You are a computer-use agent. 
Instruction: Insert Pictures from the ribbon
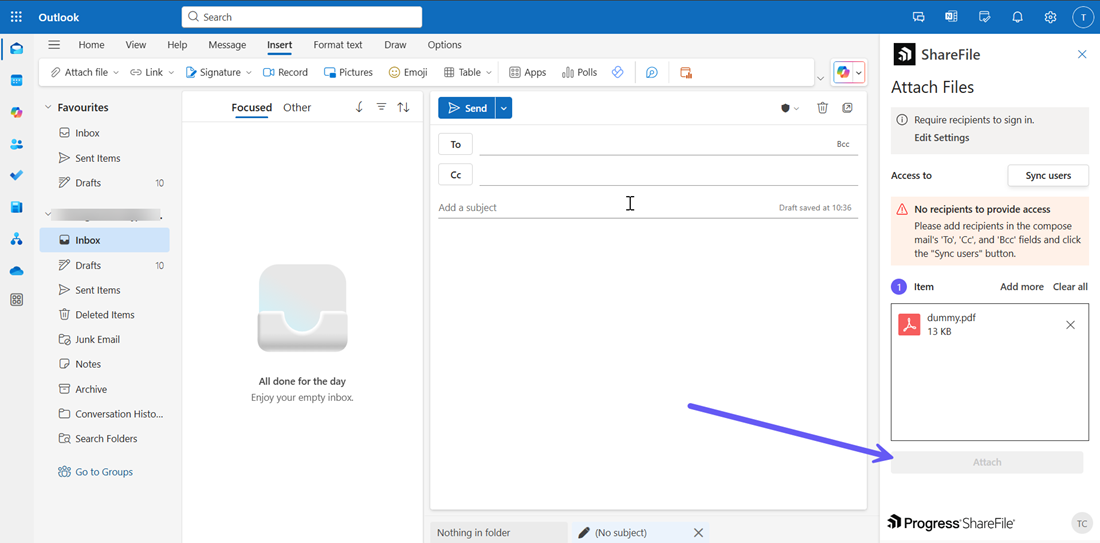(348, 72)
